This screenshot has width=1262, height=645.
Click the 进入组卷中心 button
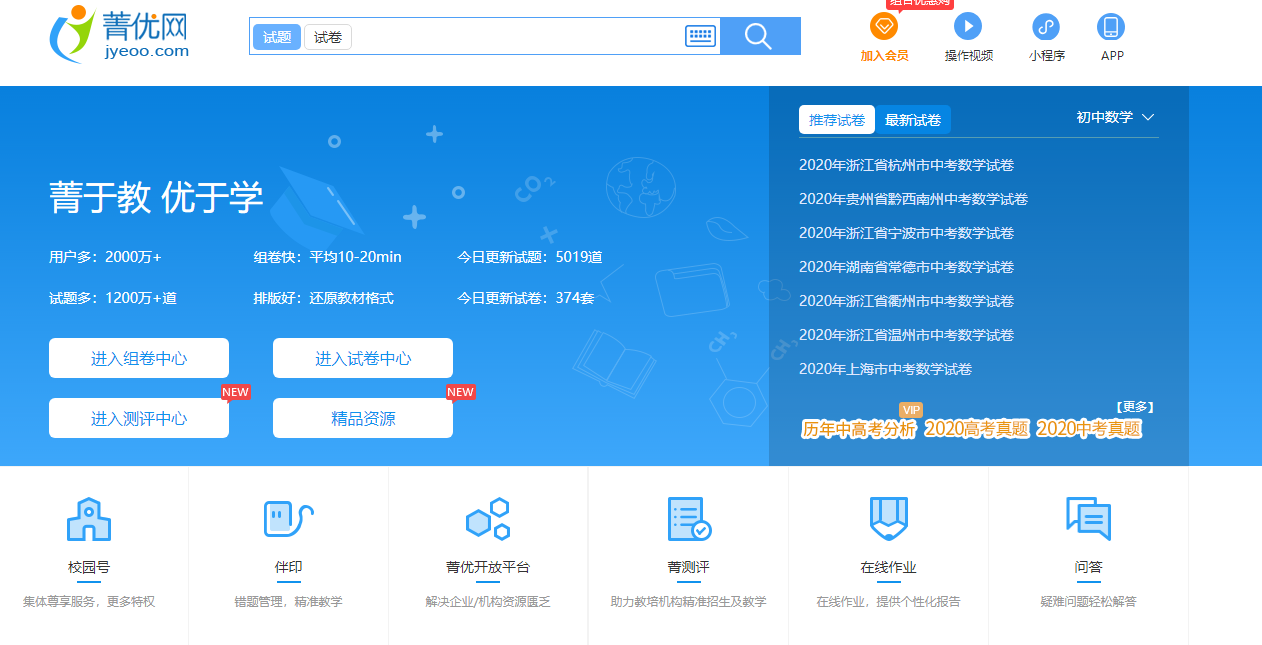pos(138,357)
